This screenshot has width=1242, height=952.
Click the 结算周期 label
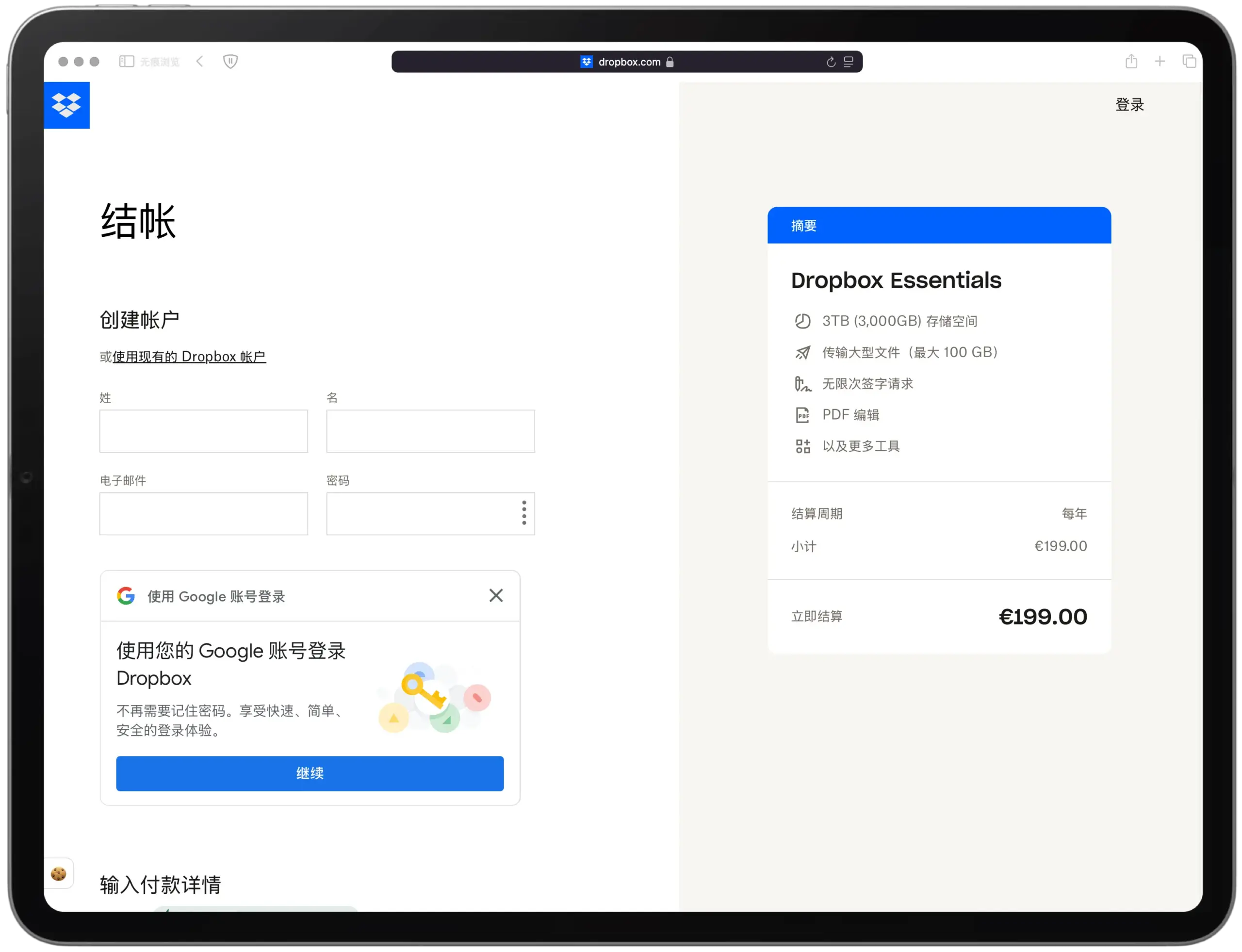click(x=817, y=513)
